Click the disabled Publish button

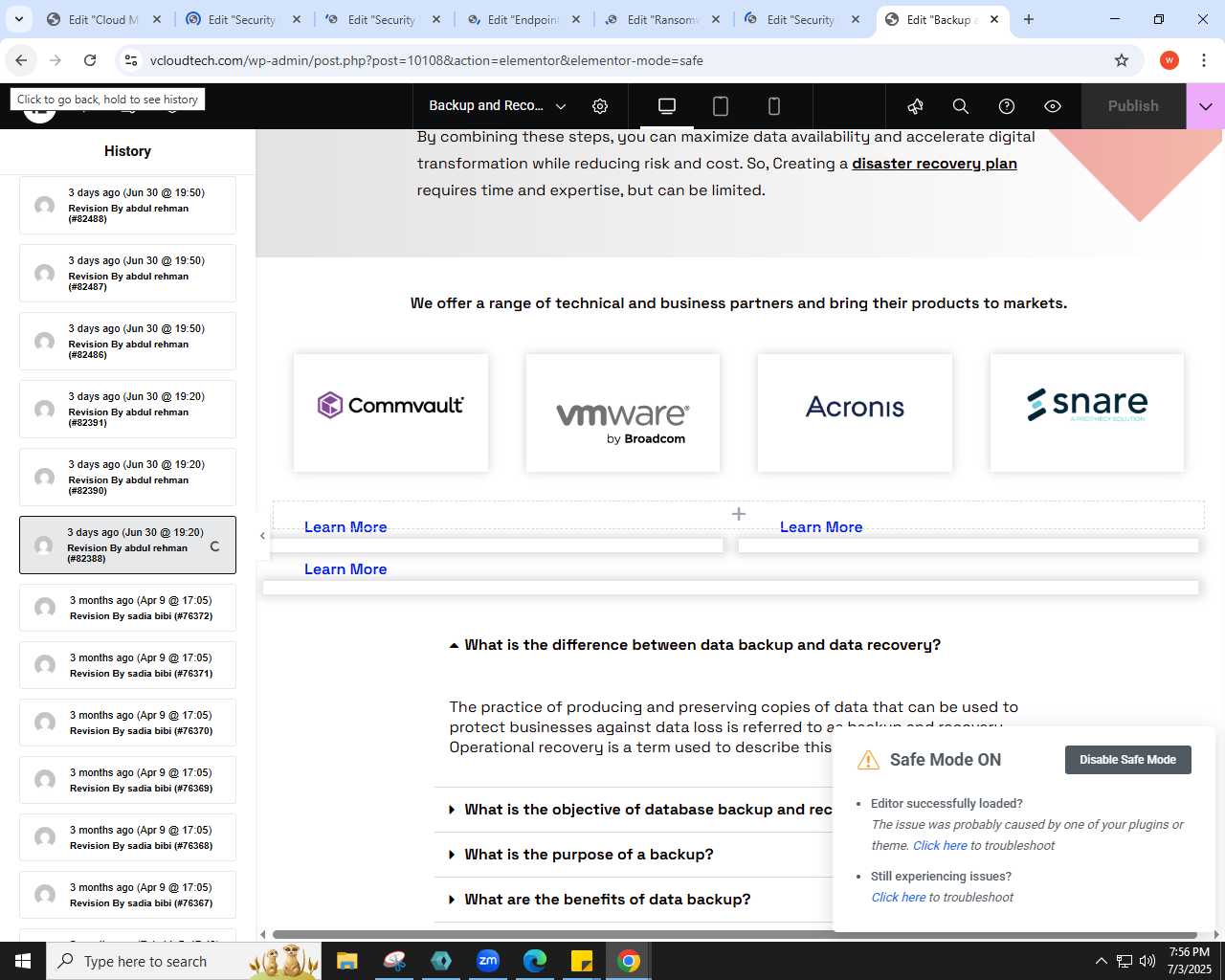click(1133, 106)
